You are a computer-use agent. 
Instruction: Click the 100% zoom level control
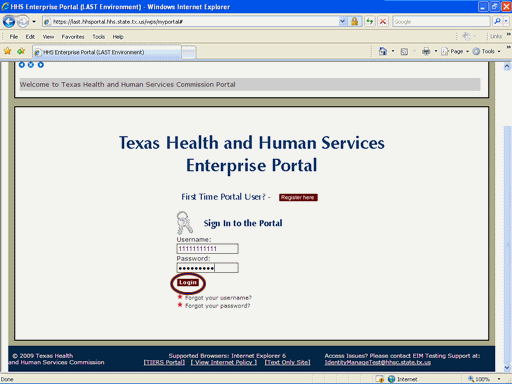(479, 379)
